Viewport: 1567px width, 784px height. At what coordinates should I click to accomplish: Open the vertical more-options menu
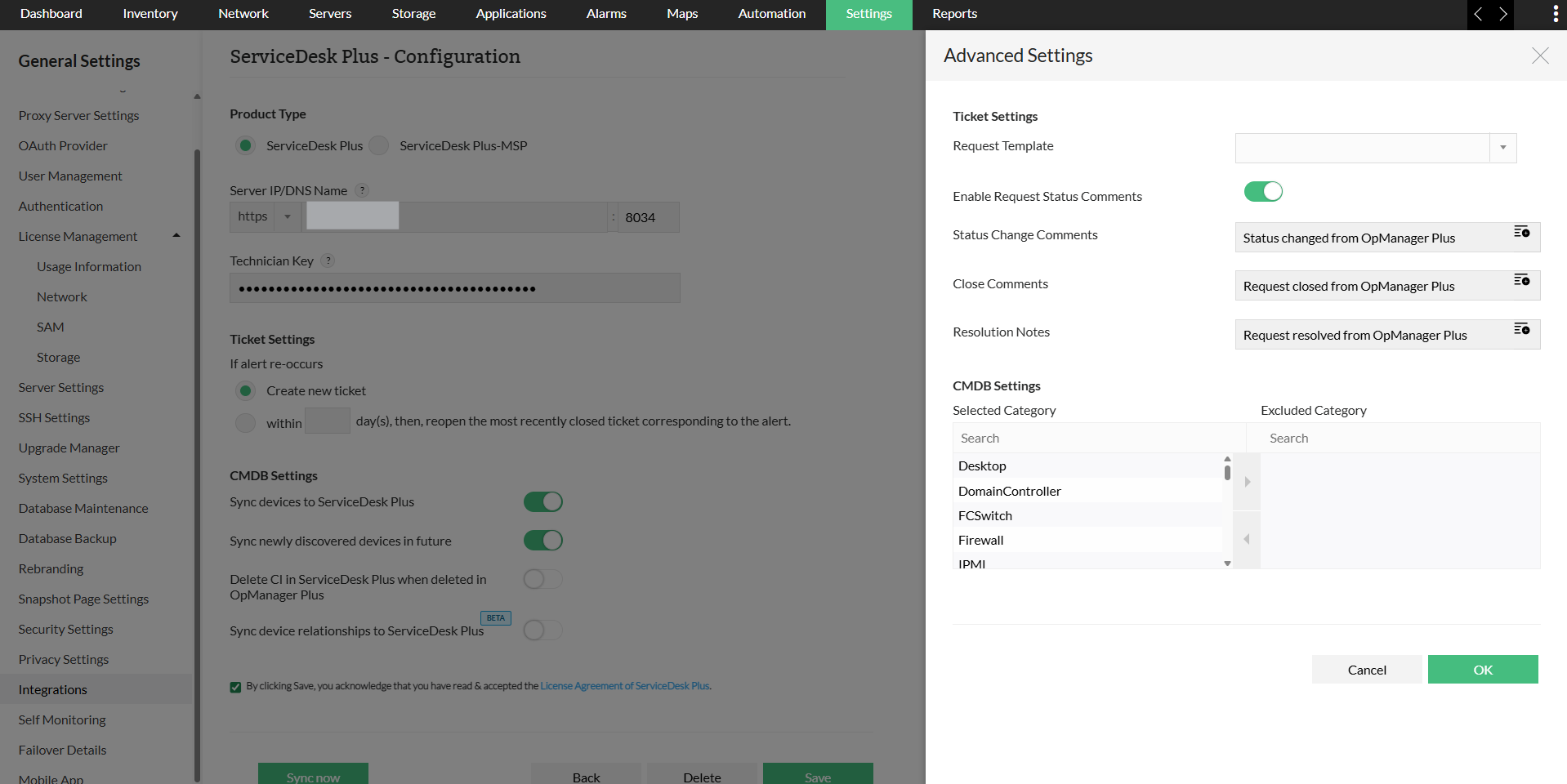(x=1555, y=14)
